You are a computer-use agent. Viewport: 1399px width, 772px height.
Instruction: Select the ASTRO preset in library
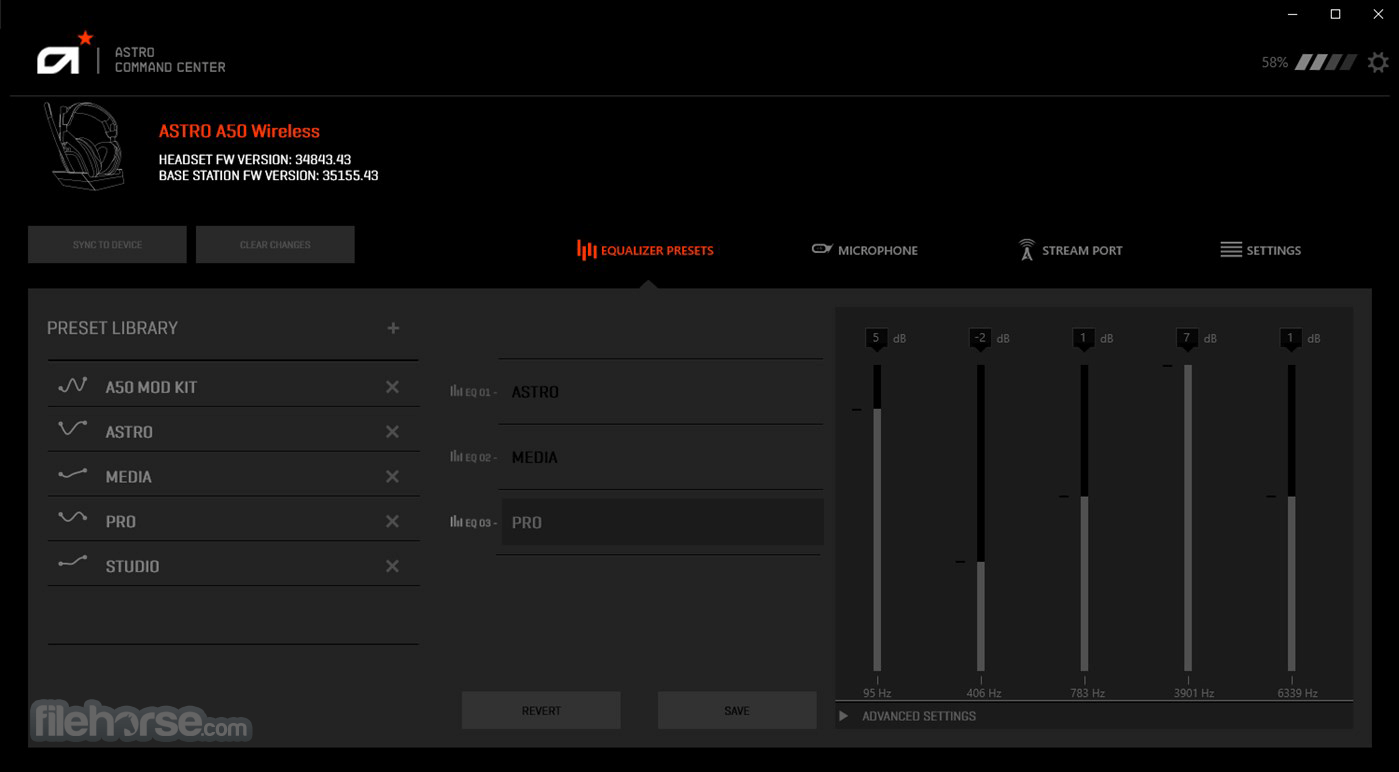(x=233, y=432)
